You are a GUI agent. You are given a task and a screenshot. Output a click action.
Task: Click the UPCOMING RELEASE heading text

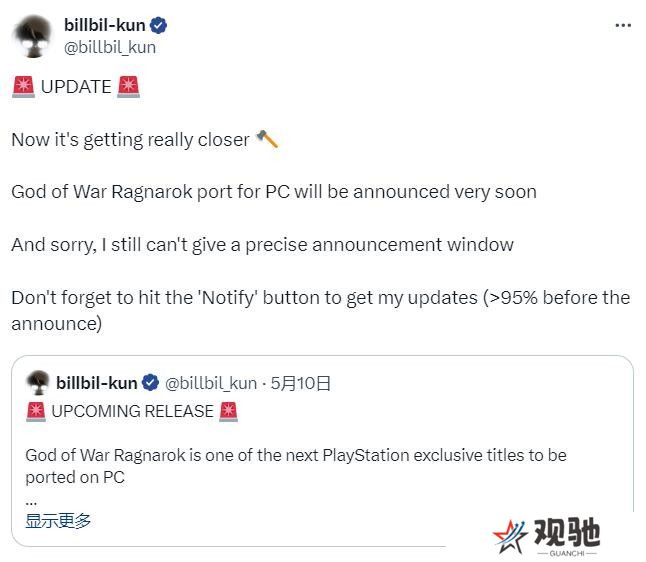133,412
